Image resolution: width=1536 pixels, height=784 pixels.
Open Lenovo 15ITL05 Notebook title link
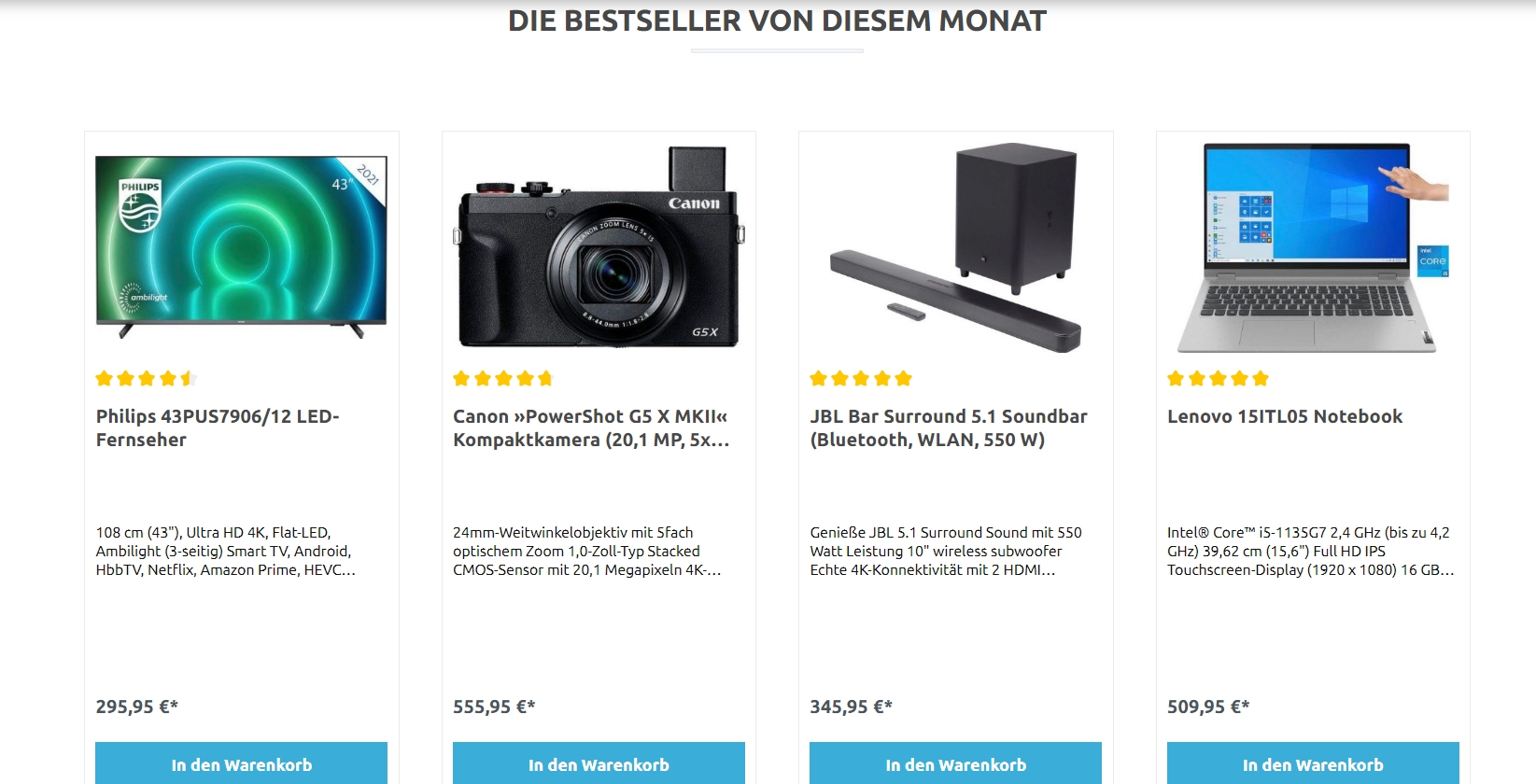click(1285, 417)
